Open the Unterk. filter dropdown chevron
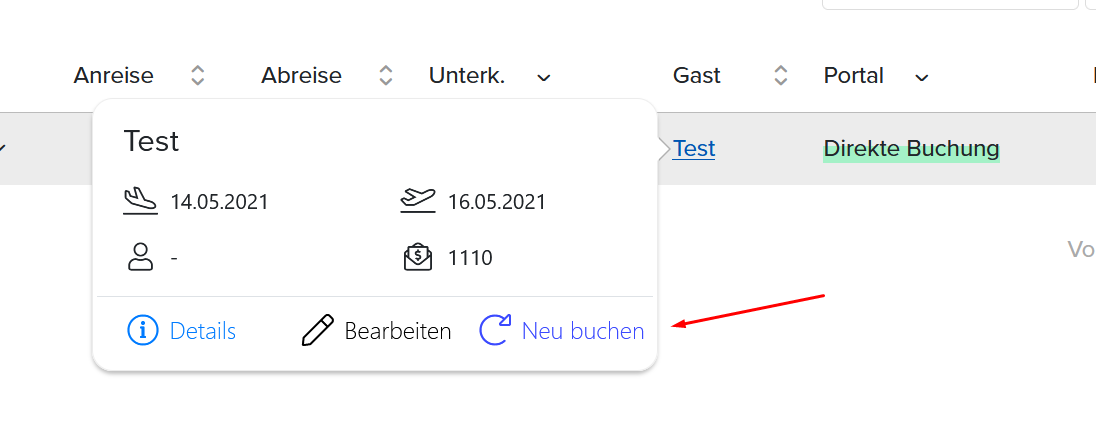This screenshot has width=1096, height=436. pyautogui.click(x=543, y=77)
